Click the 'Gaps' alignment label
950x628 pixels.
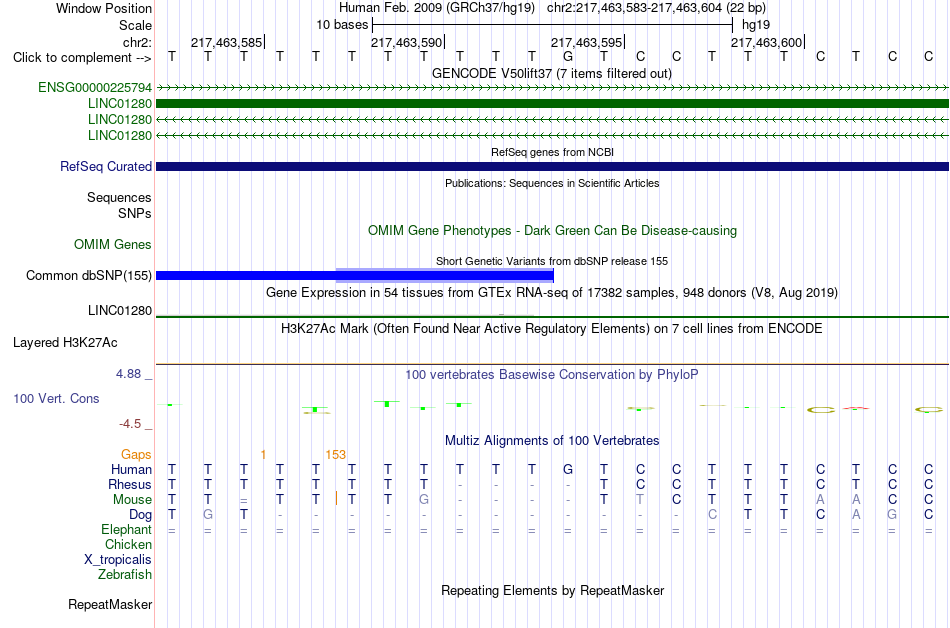[x=136, y=455]
